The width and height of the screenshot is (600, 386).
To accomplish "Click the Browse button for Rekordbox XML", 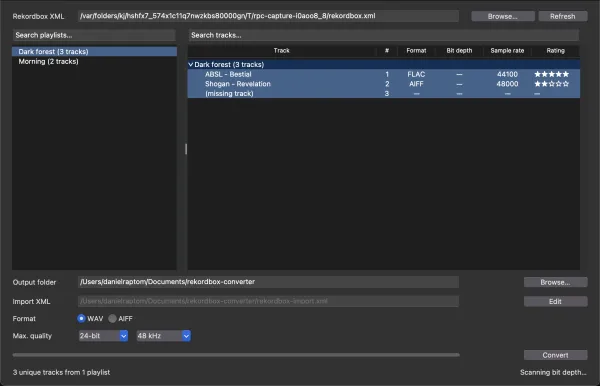I will pyautogui.click(x=502, y=16).
